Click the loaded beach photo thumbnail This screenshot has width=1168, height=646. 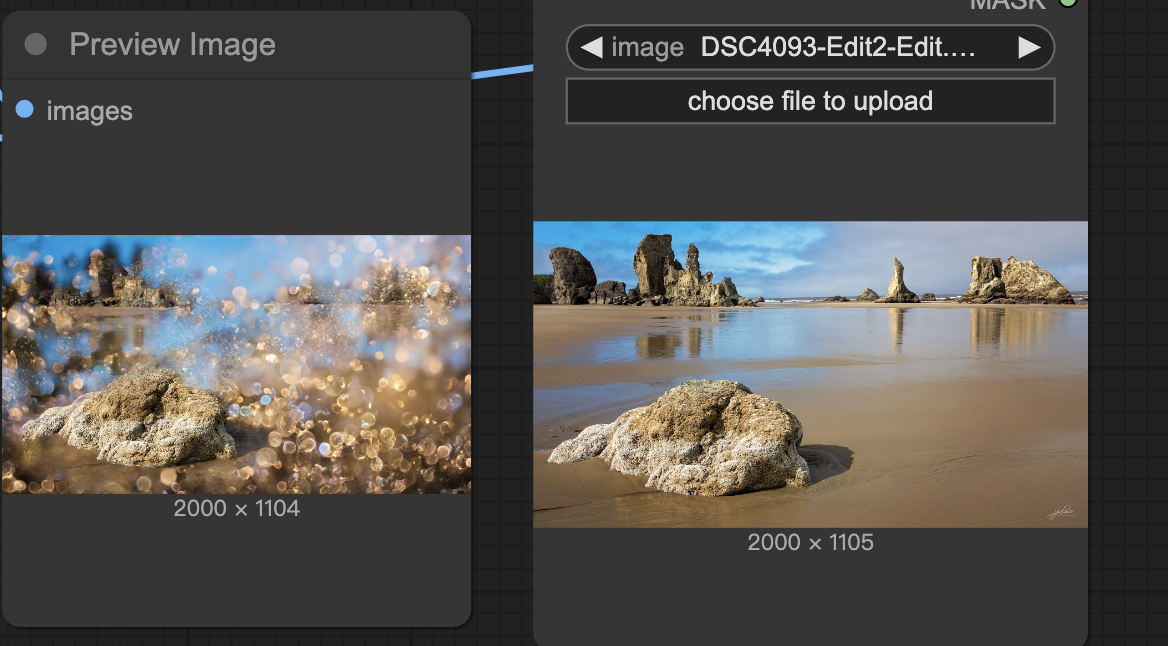pyautogui.click(x=810, y=373)
